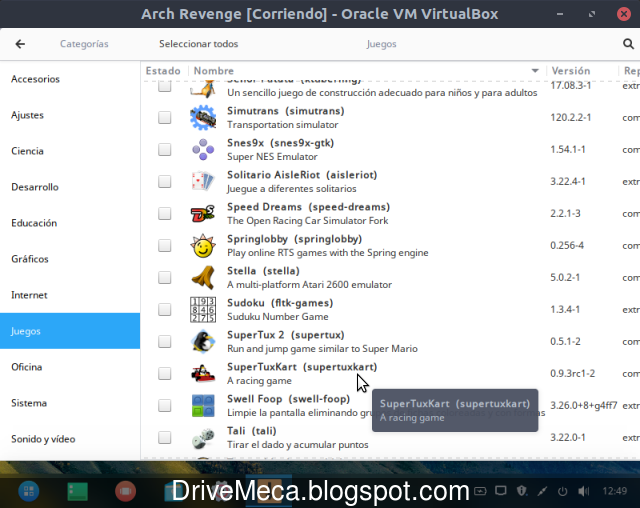The image size is (640, 508).
Task: Click the Swell Foop colored blocks icon
Action: pos(203,405)
